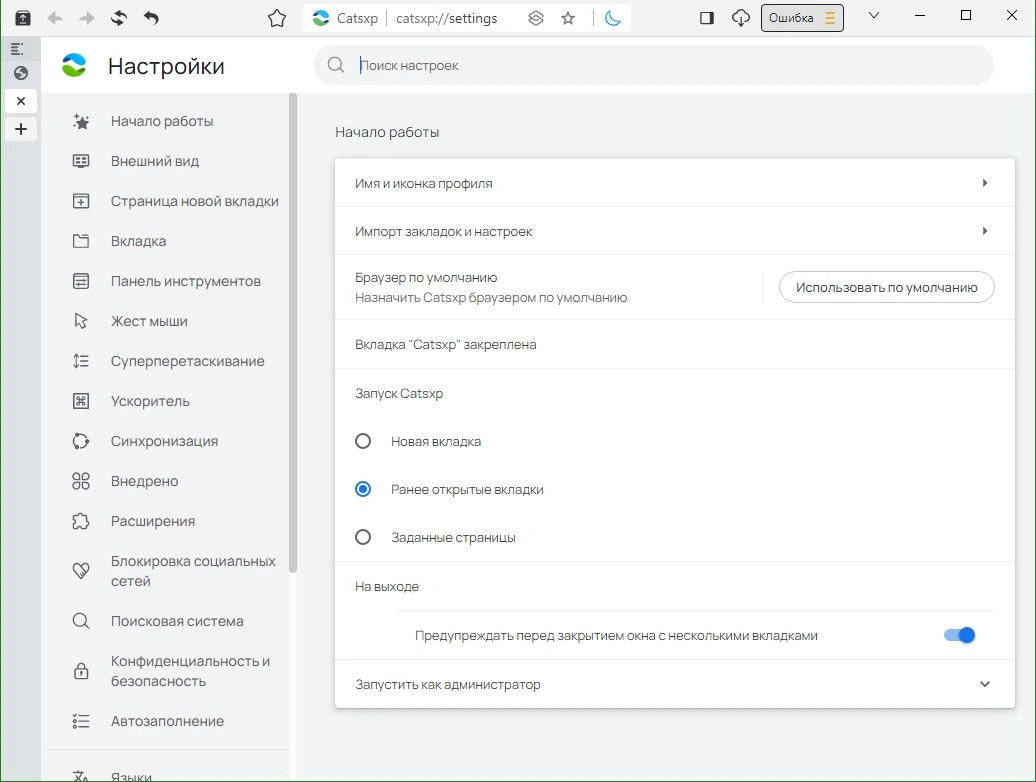
Task: Close the current vertical tab
Action: coord(21,101)
